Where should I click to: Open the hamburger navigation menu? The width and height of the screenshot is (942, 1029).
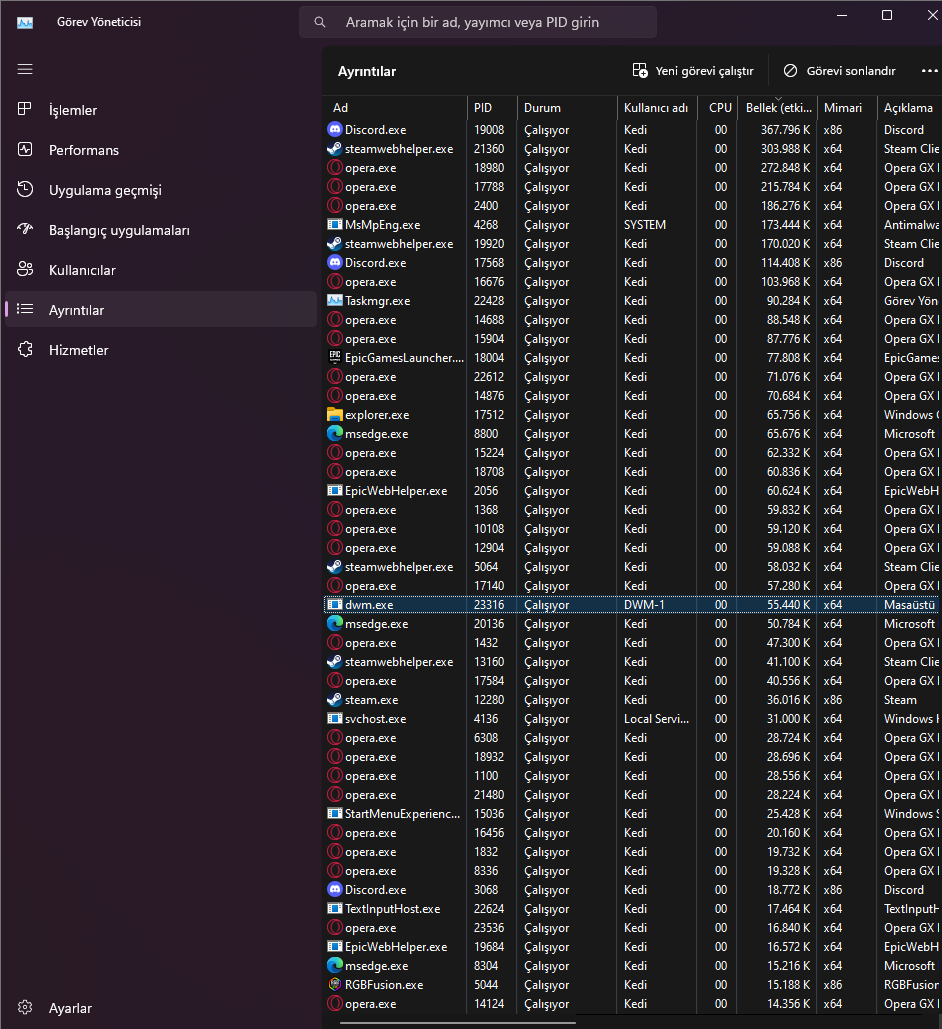point(25,70)
